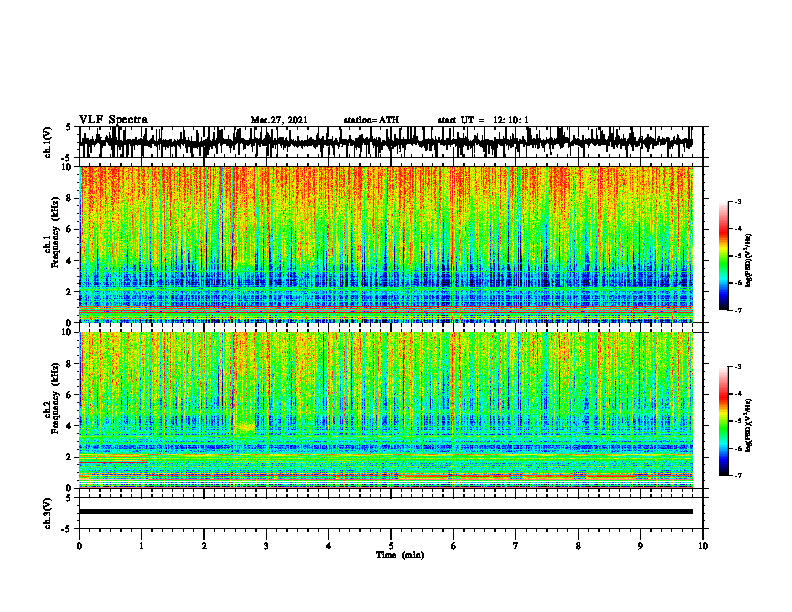Click the ch.2 color bar "log(PSD)" unit label
This screenshot has width=792, height=612.
(749, 425)
